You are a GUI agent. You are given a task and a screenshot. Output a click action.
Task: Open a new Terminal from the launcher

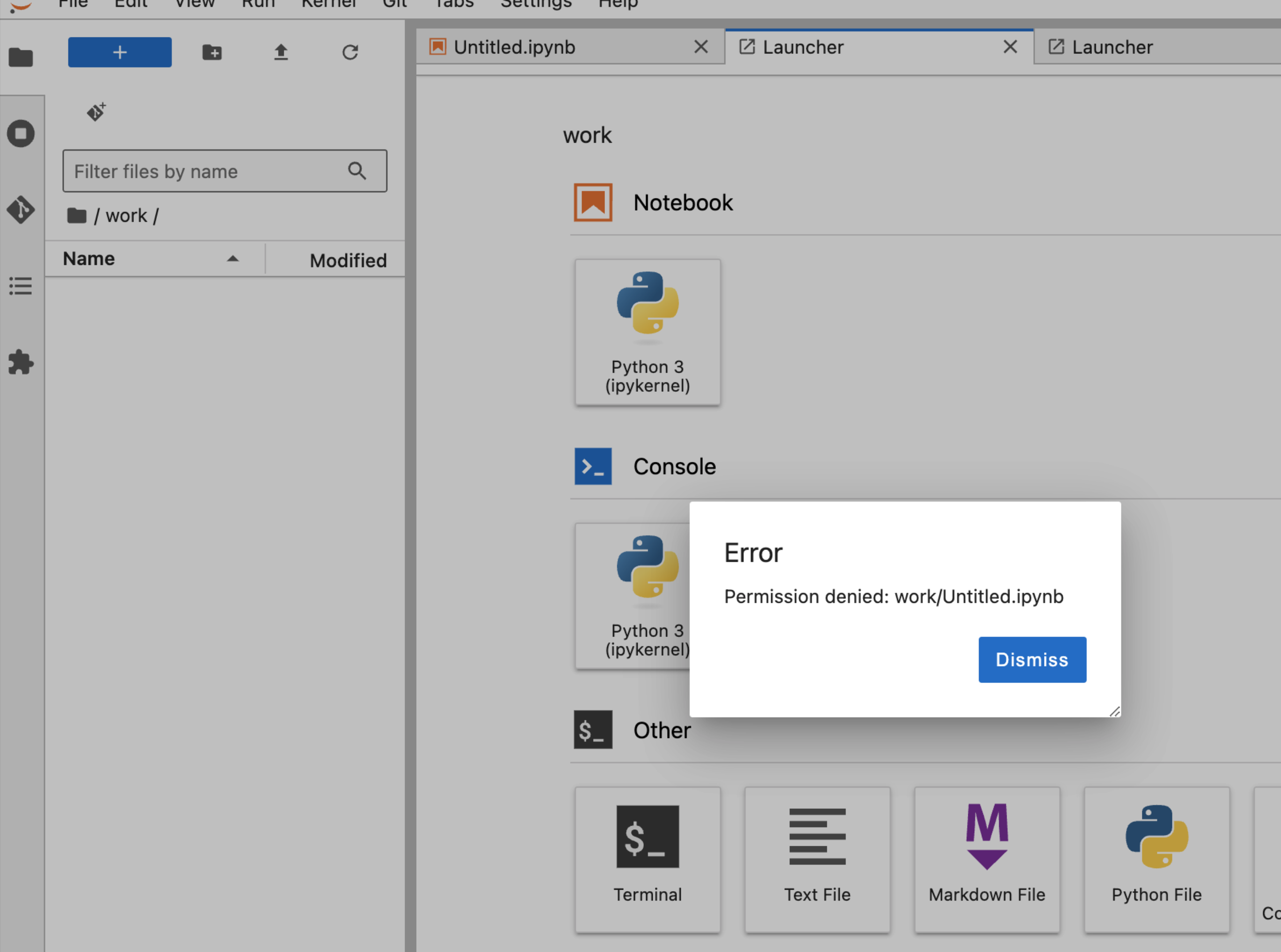(648, 859)
